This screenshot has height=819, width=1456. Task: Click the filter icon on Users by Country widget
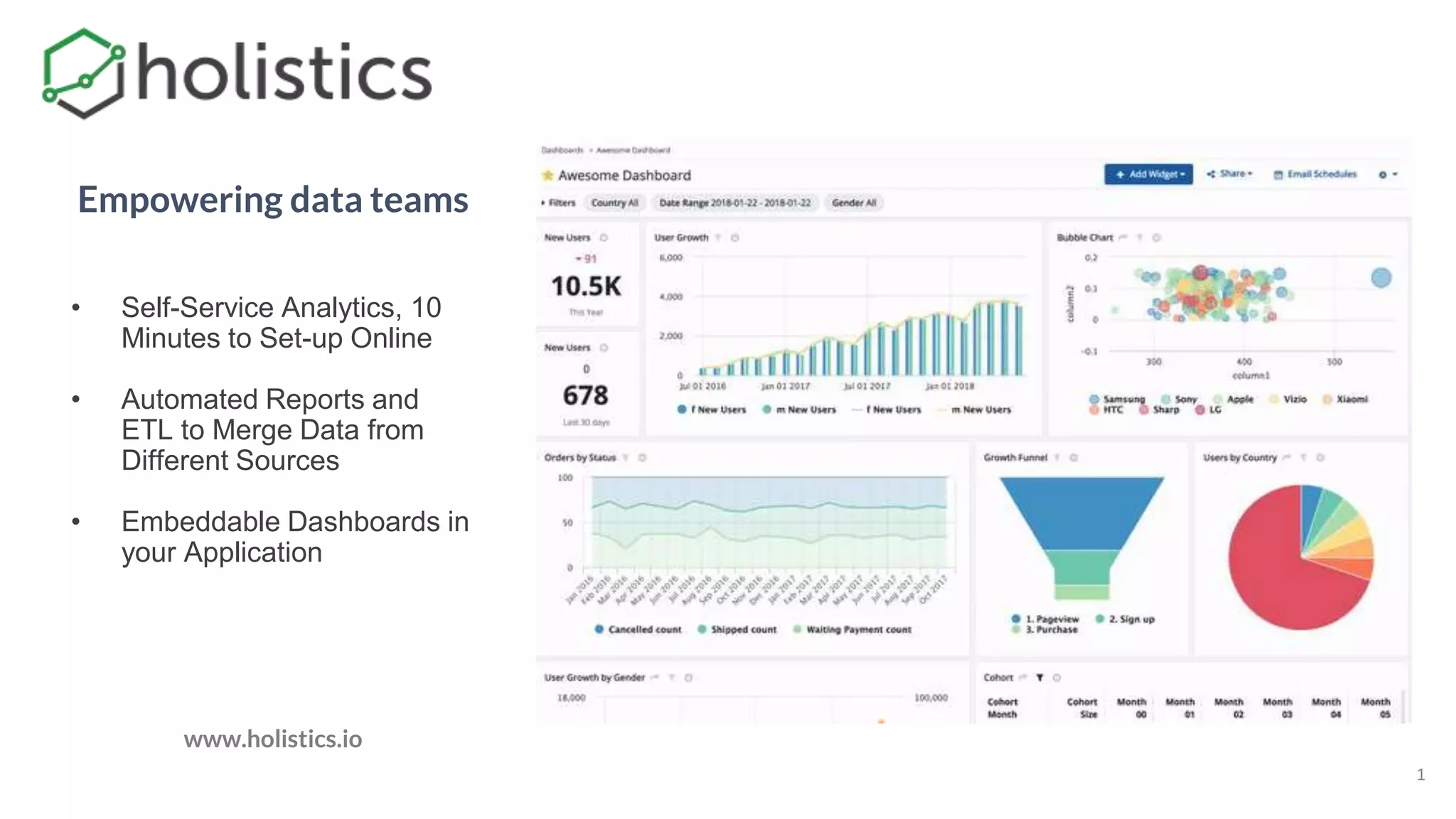[x=1304, y=458]
